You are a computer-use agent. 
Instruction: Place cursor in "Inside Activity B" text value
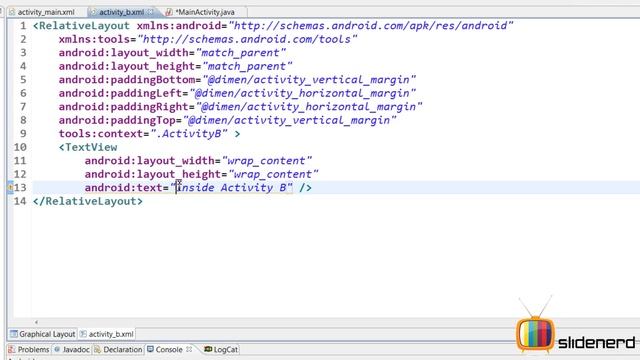(231, 188)
